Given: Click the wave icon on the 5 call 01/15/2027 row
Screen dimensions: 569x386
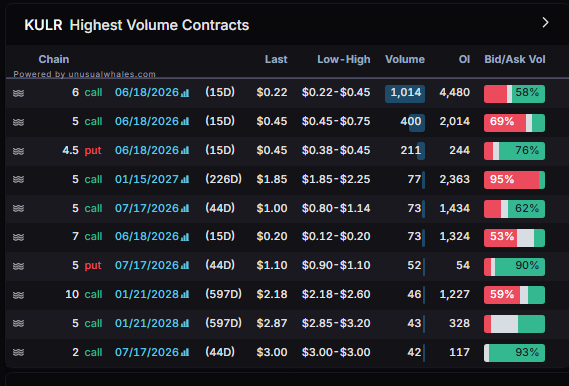Looking at the screenshot, I should click(19, 180).
